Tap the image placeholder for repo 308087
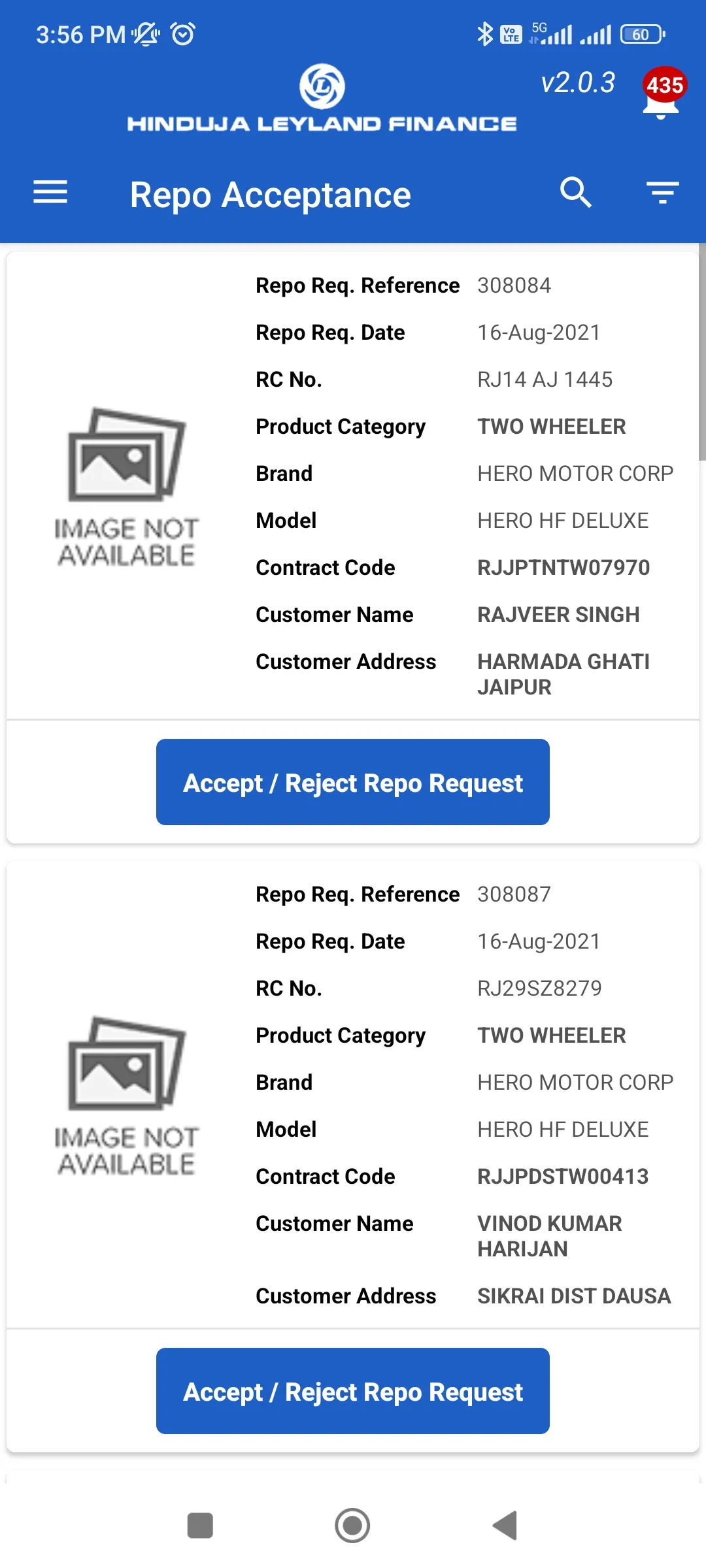706x1568 pixels. click(x=127, y=1091)
